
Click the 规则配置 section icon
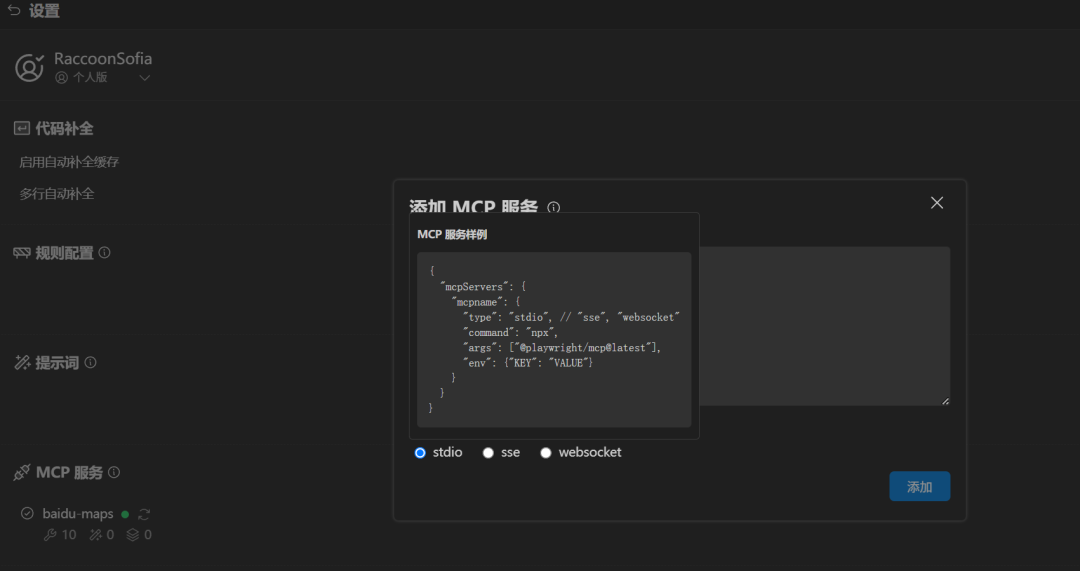click(x=21, y=253)
